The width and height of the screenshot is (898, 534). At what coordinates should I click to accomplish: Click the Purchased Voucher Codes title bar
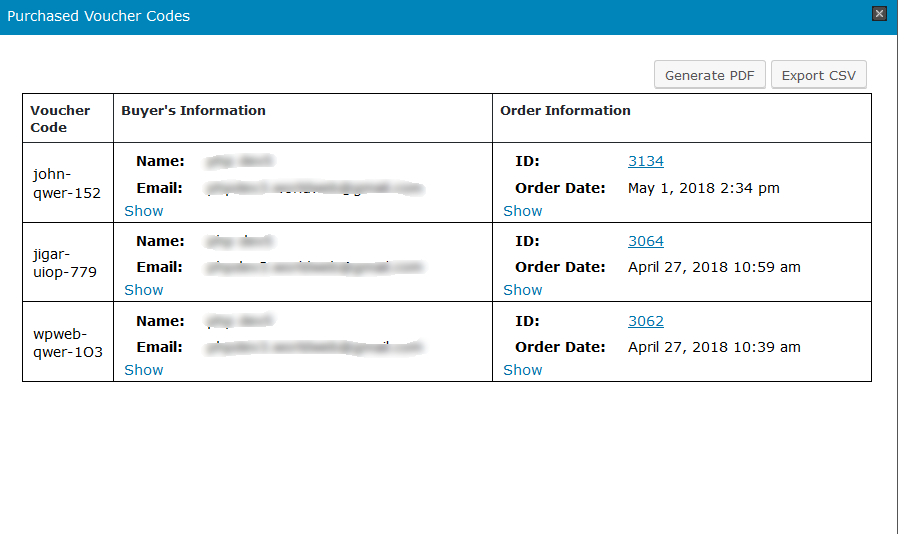400,16
